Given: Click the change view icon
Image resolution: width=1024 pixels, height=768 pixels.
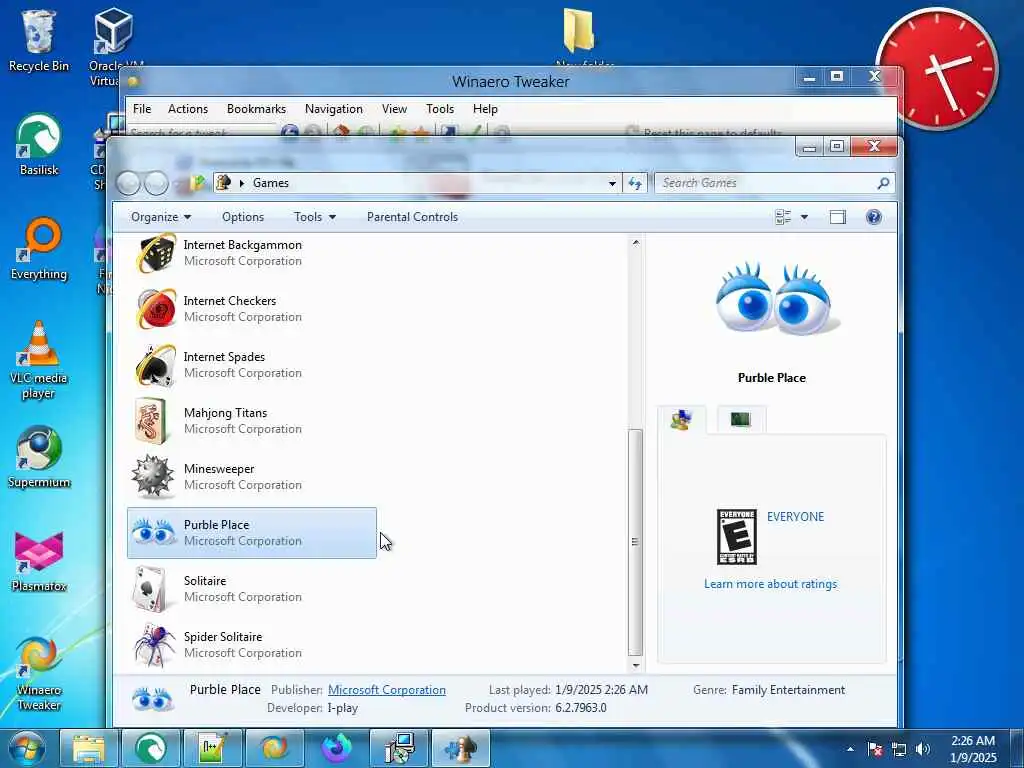Looking at the screenshot, I should coord(783,217).
